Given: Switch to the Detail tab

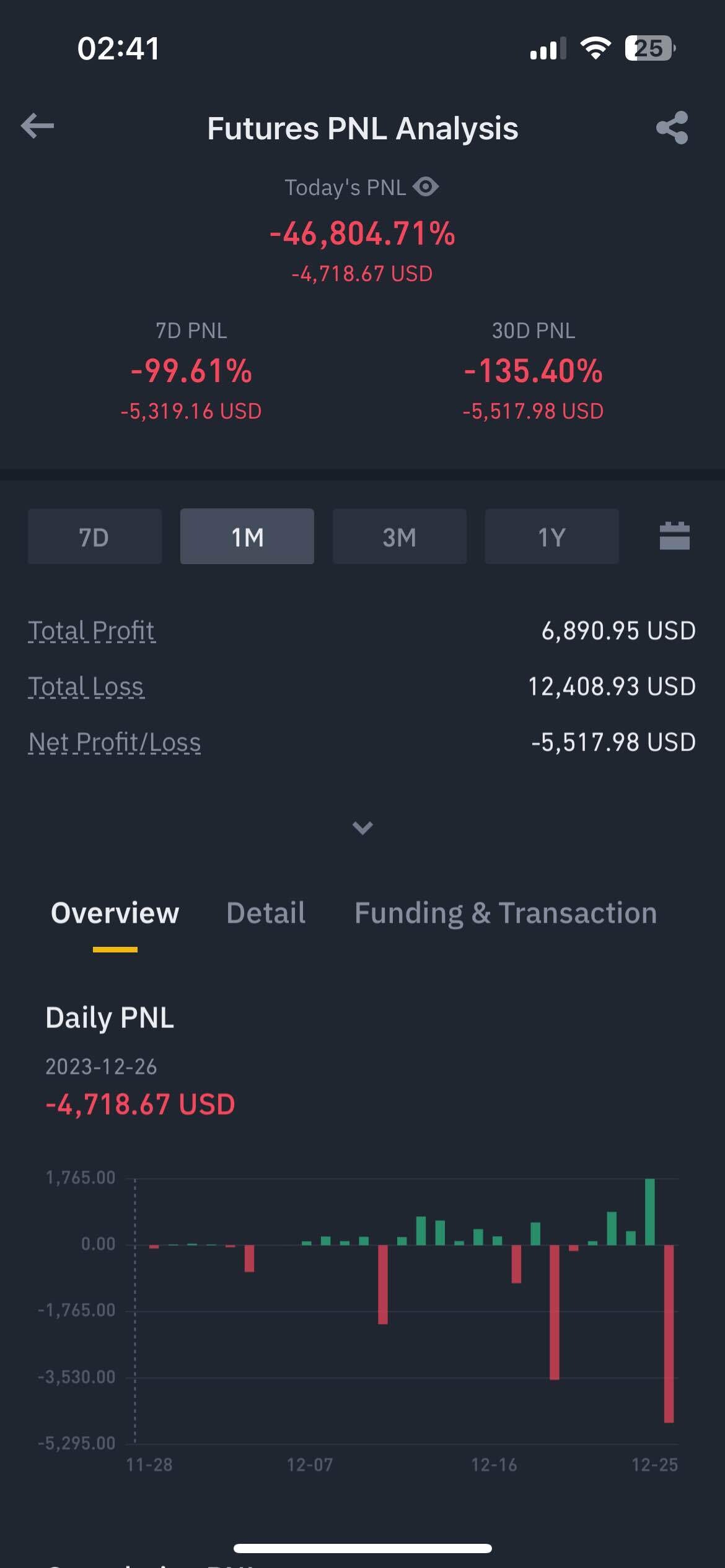Looking at the screenshot, I should pyautogui.click(x=266, y=913).
